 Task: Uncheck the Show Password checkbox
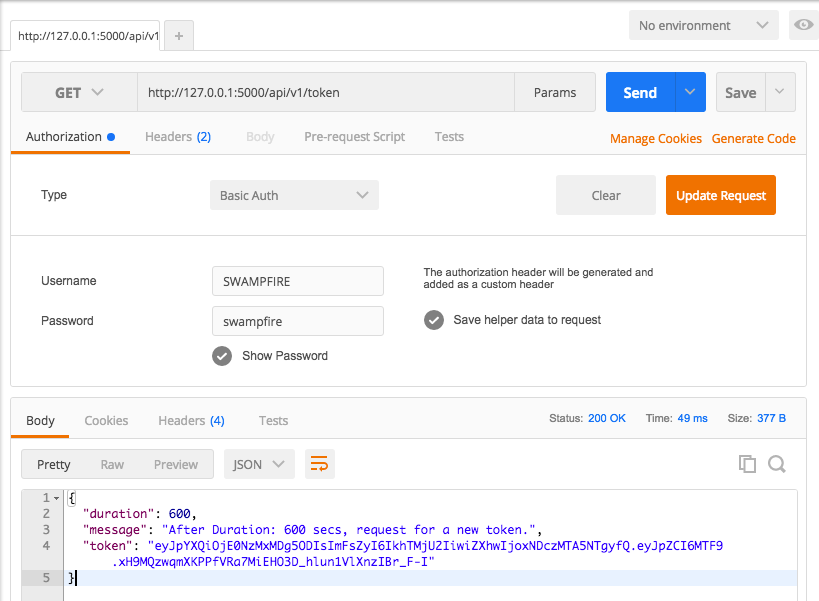(222, 355)
